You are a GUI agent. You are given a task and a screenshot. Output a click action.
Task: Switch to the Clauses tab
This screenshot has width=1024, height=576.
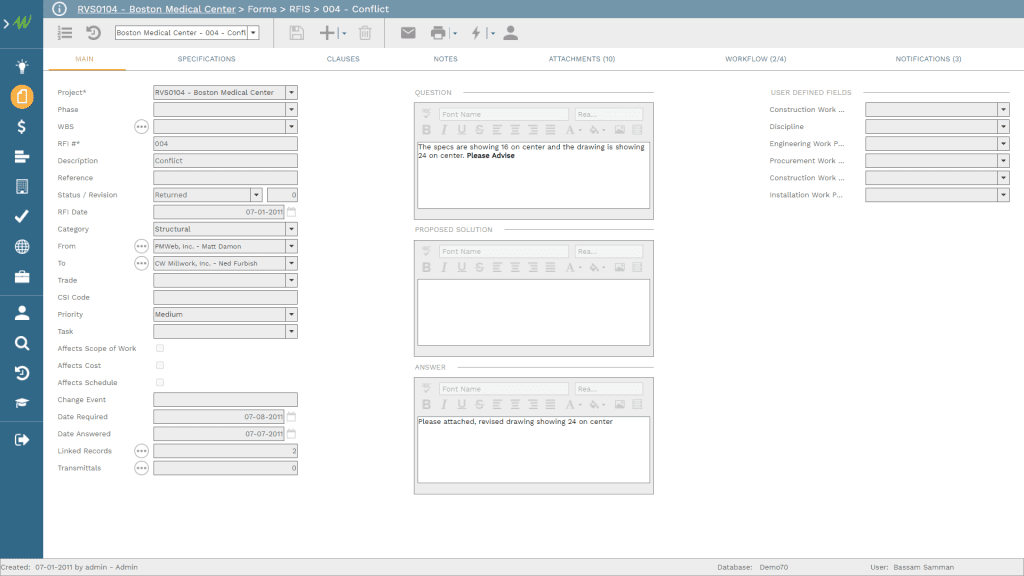click(343, 59)
